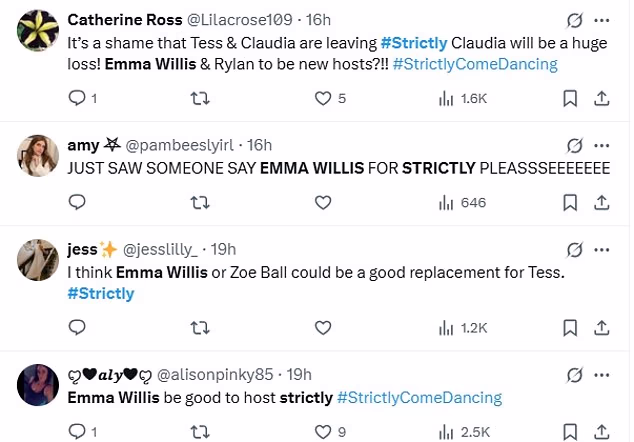Open amy's profile avatar
Viewport: 634px width, 442px height.
click(x=39, y=156)
